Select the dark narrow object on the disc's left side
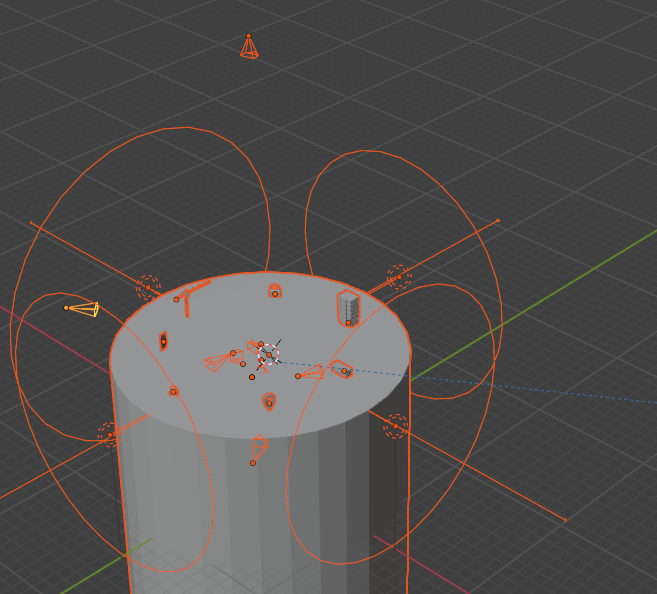Viewport: 657px width, 594px height. [x=163, y=341]
